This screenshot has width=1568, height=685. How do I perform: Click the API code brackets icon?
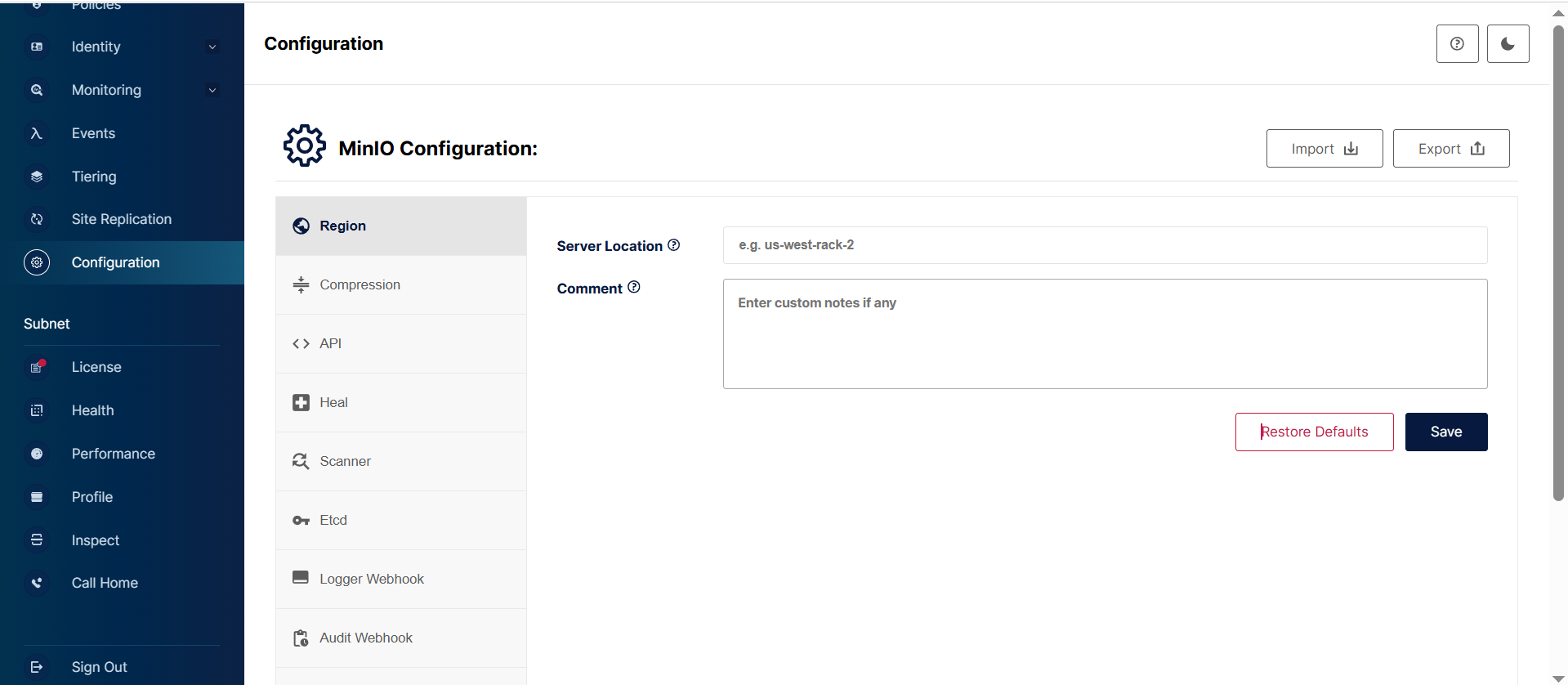click(x=301, y=343)
